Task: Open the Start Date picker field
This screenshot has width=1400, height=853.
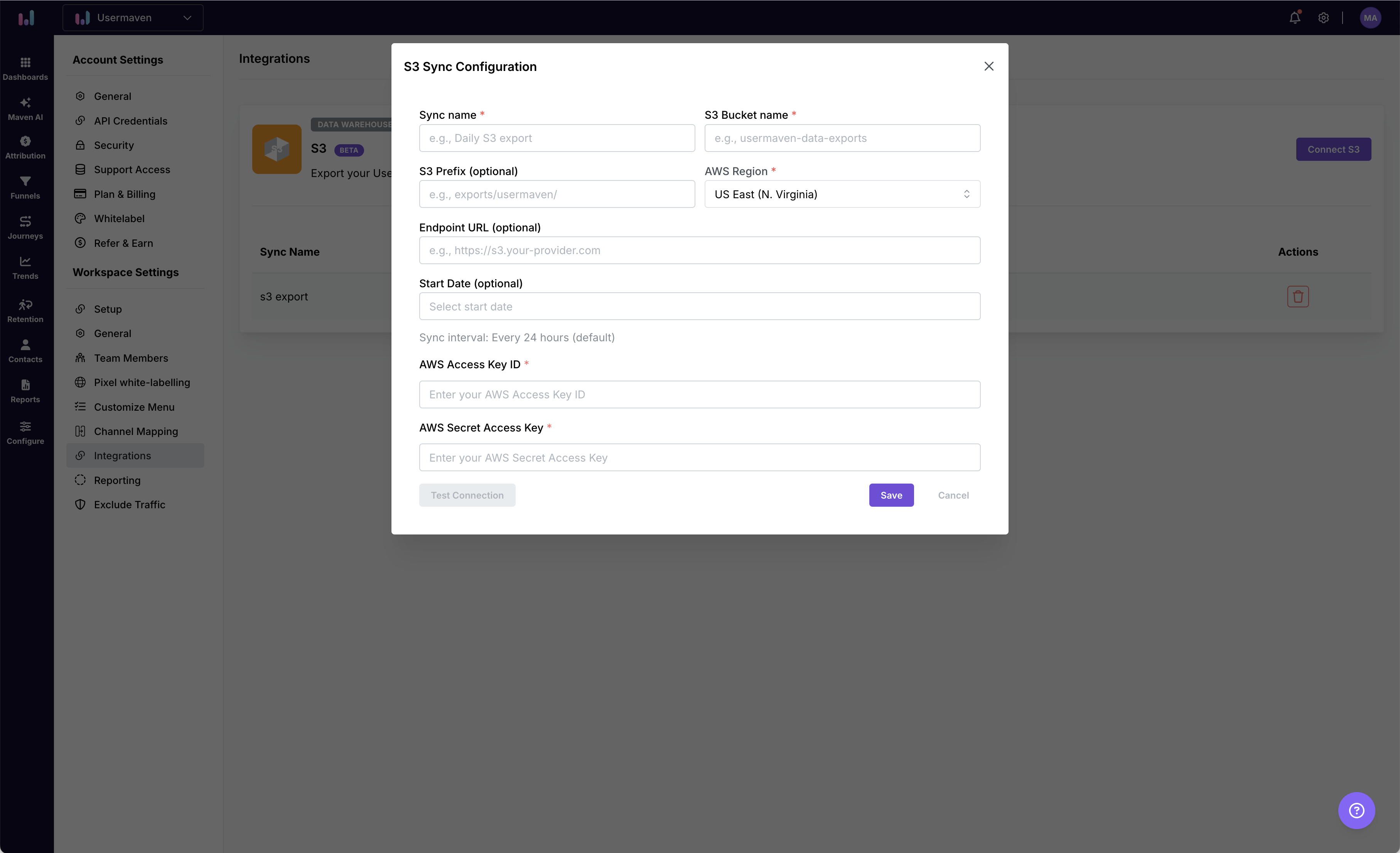Action: click(x=700, y=306)
